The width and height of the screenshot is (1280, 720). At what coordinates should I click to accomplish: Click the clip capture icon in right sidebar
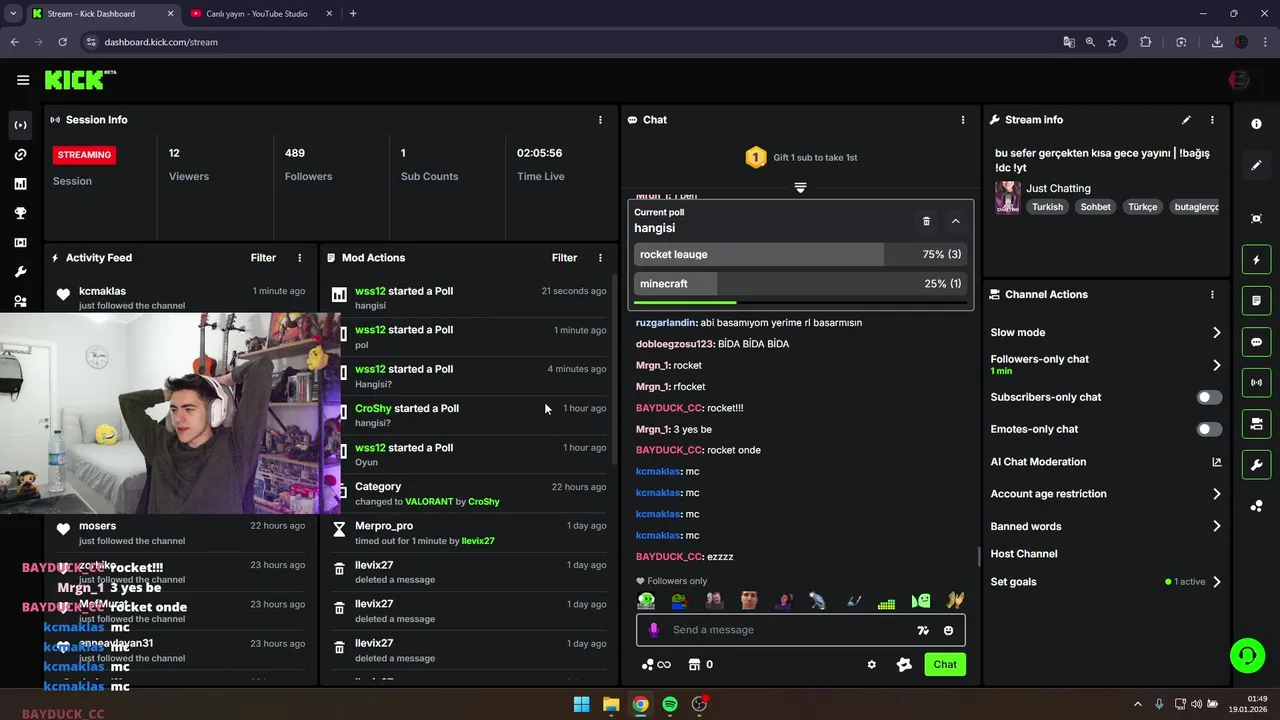(1257, 219)
